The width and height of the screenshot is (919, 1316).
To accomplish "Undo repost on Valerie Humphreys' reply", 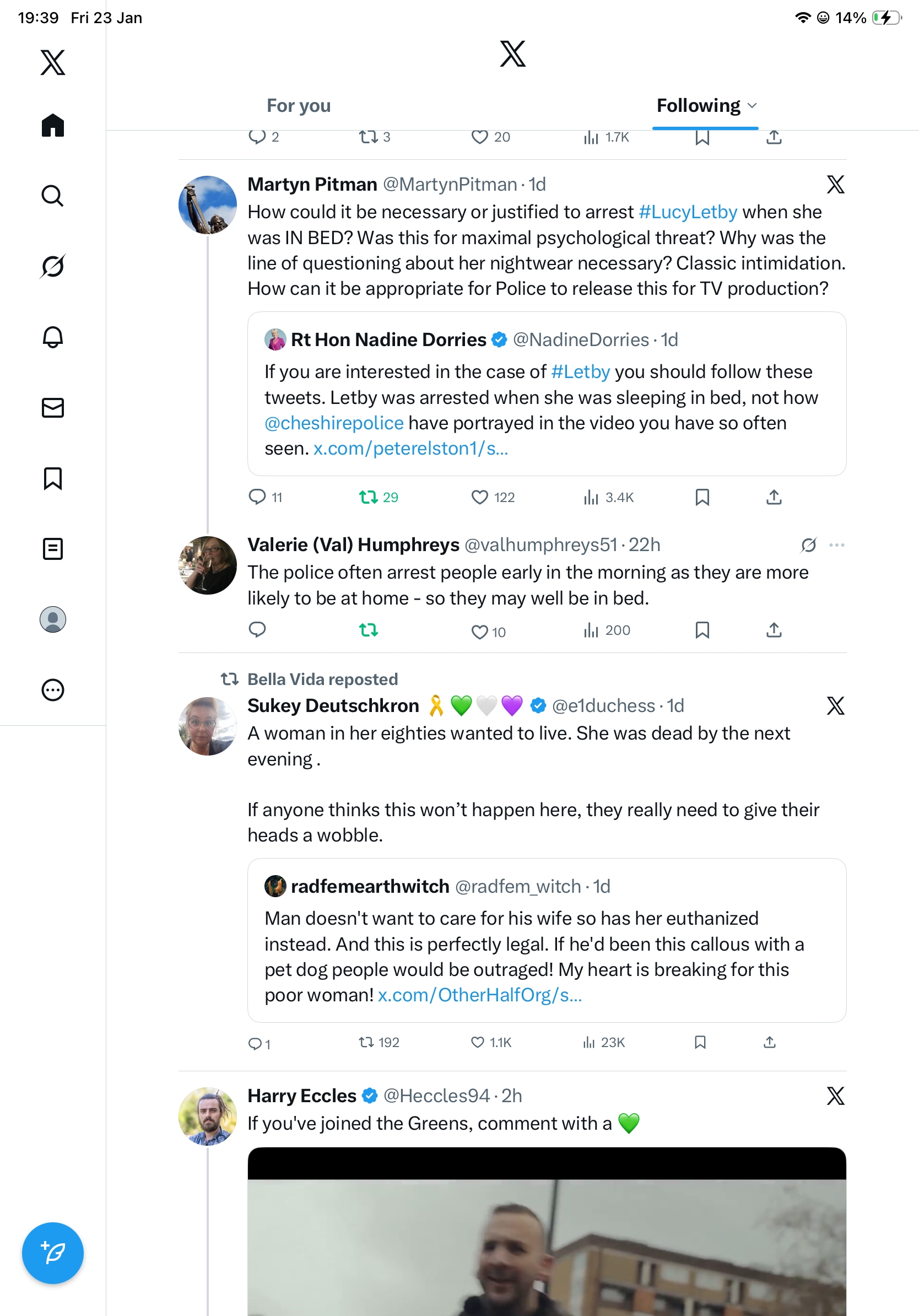I will [369, 630].
